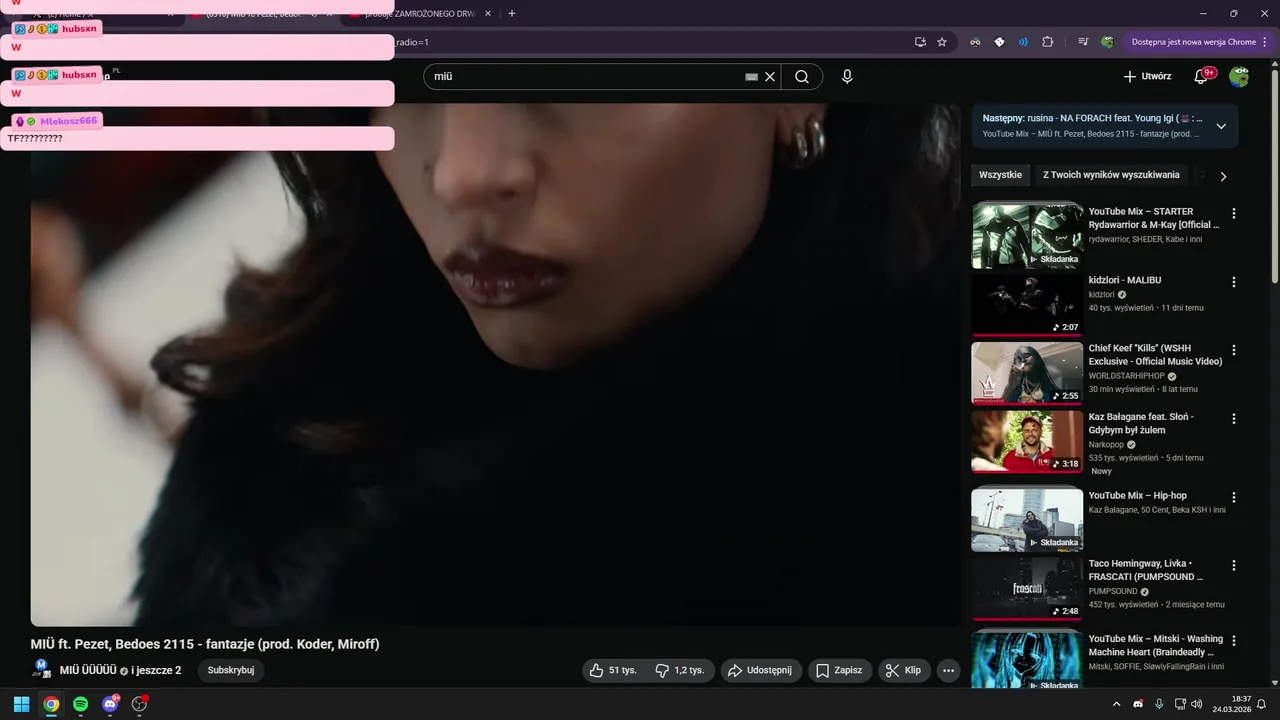Open YouTube account avatar menu

coord(1239,77)
